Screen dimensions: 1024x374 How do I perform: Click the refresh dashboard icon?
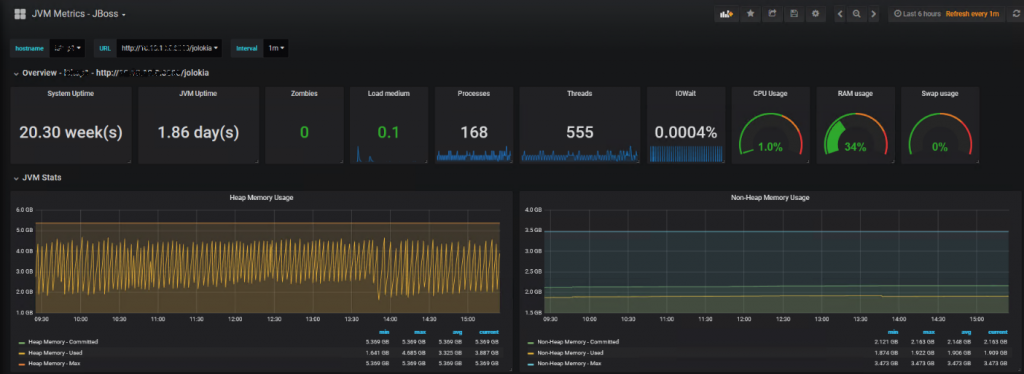tap(1016, 14)
